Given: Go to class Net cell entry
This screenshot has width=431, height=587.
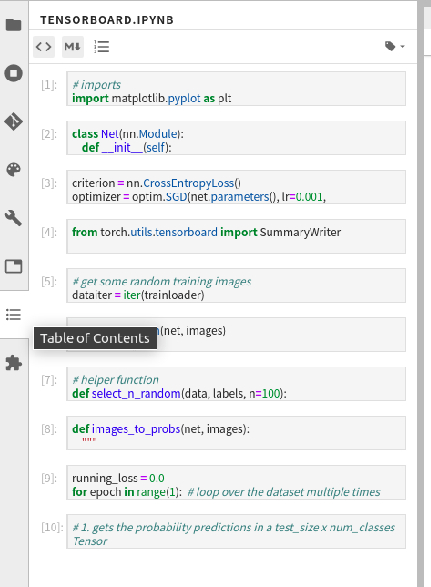Looking at the screenshot, I should point(236,138).
